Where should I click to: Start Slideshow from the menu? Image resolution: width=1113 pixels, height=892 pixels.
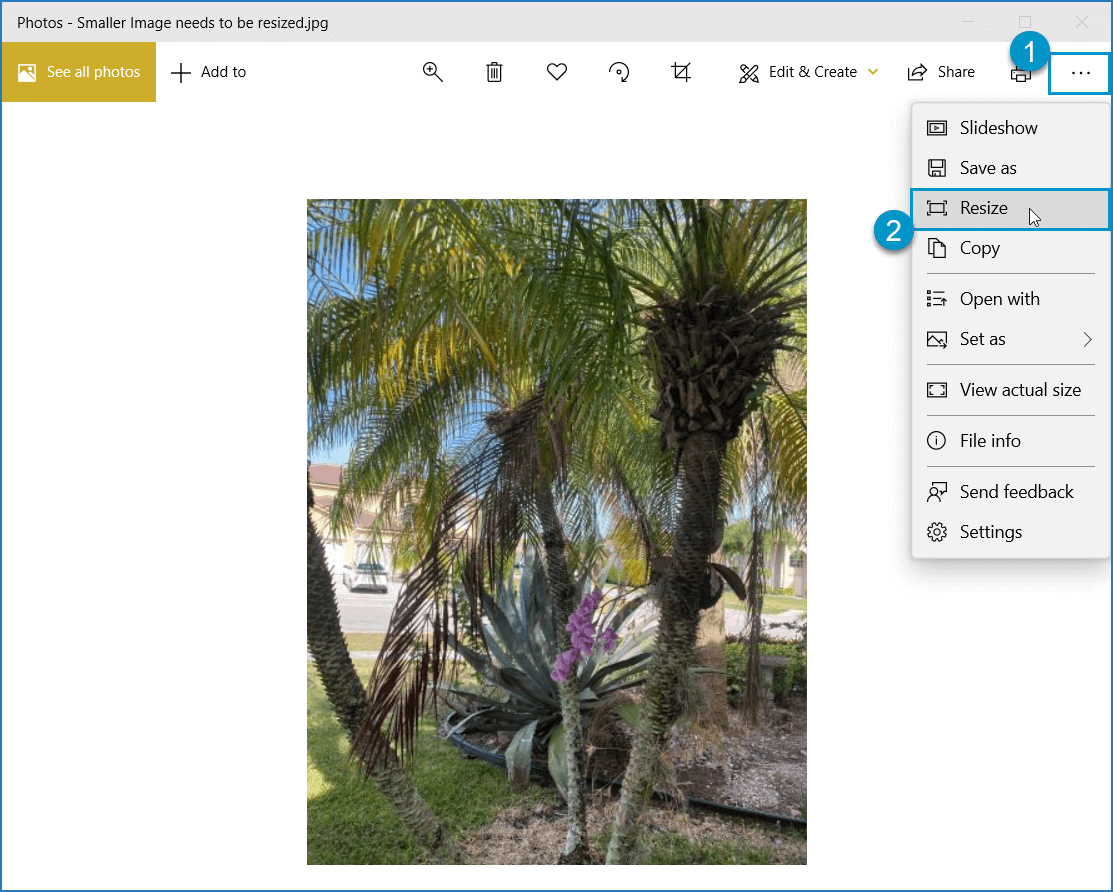tap(998, 128)
